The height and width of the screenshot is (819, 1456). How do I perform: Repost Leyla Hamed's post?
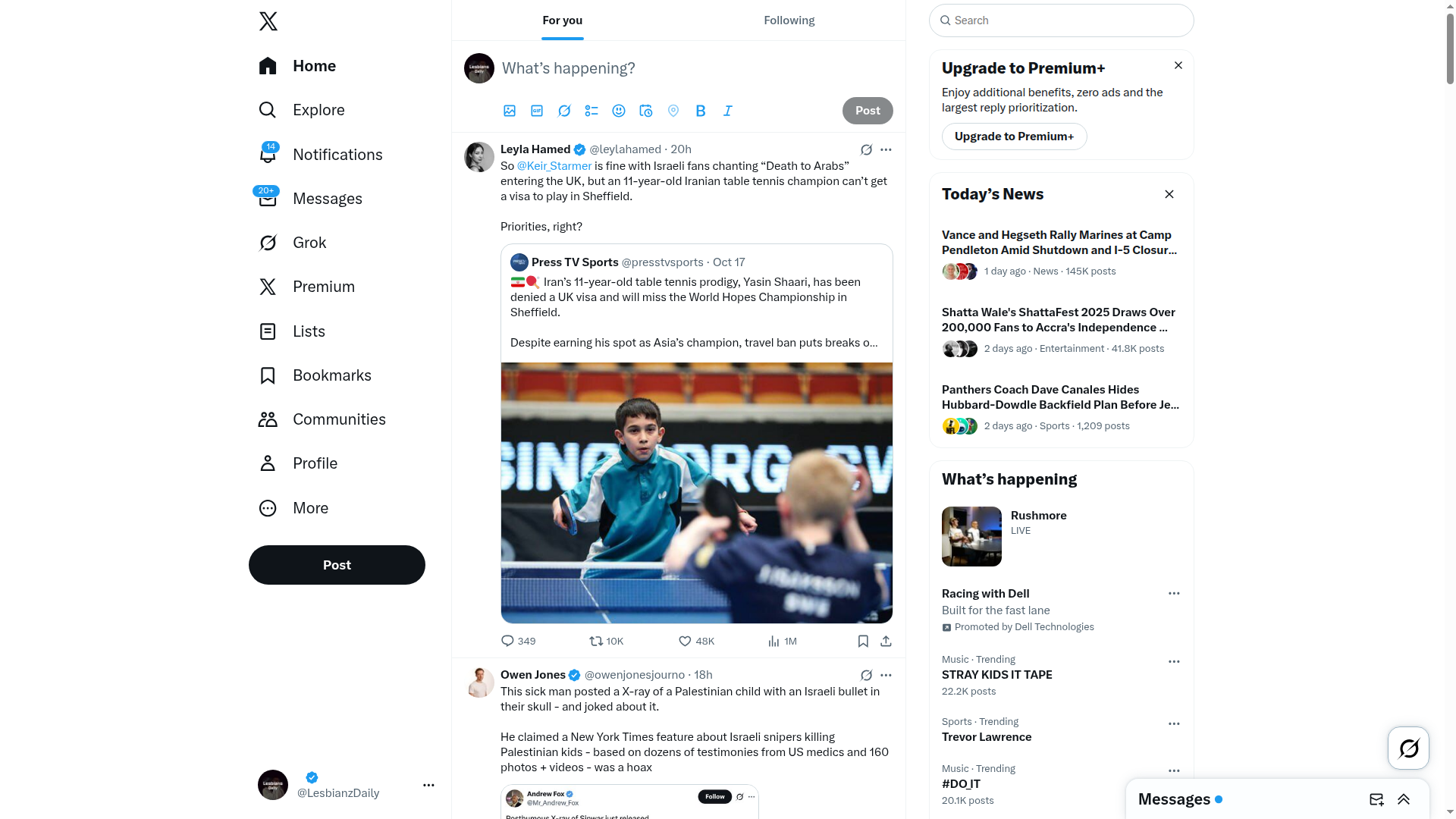coord(607,642)
